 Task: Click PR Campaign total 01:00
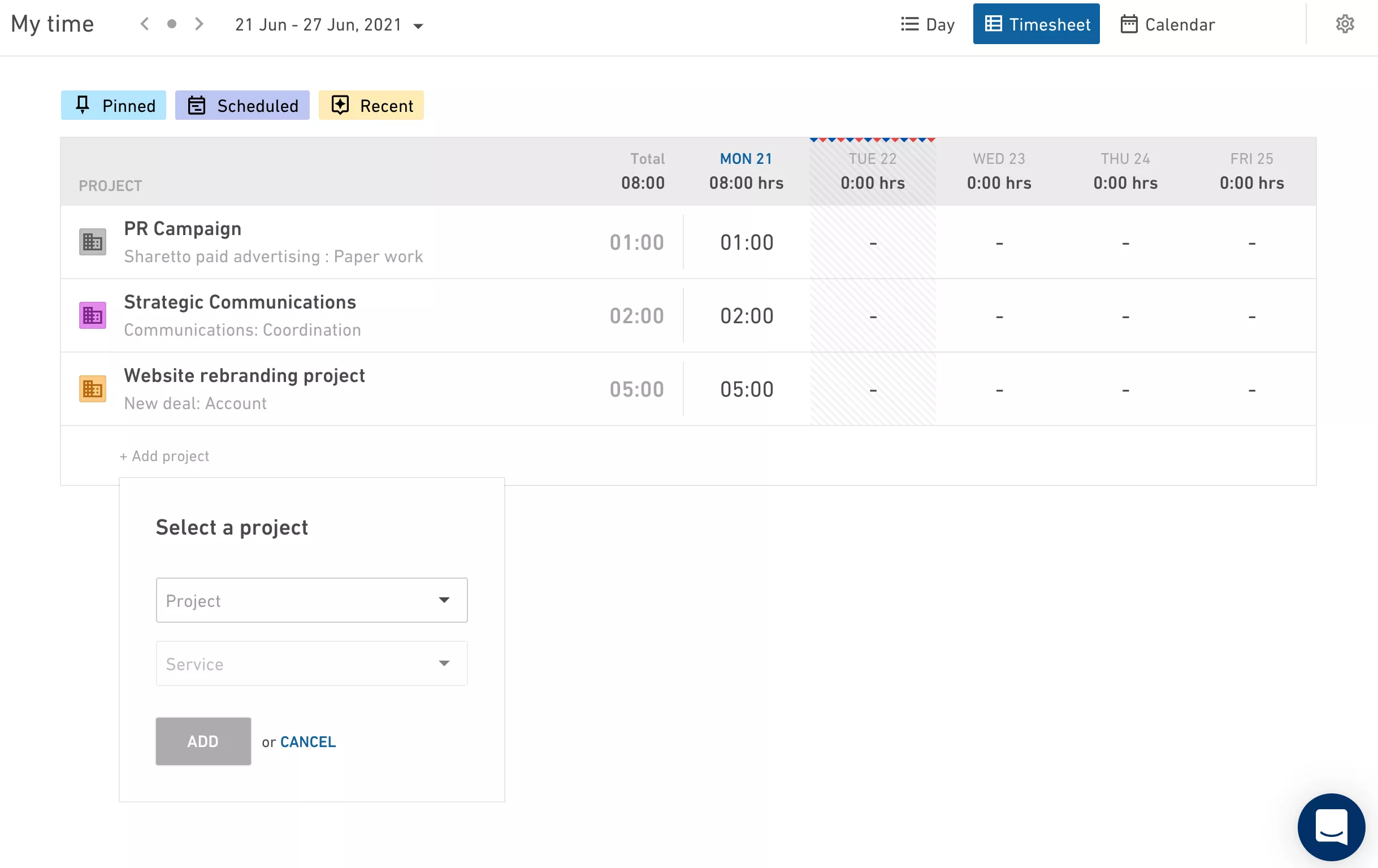(636, 242)
